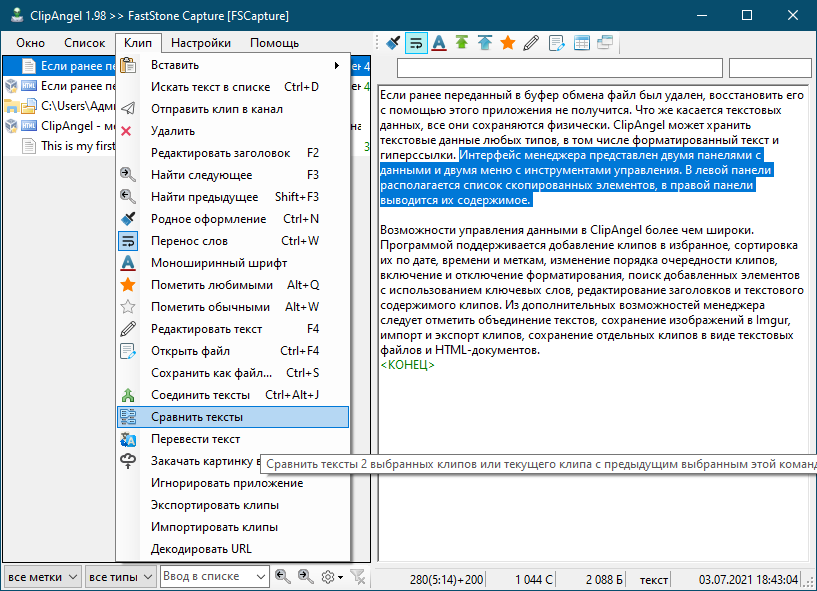Click the pencil edit text toolbar icon

coord(531,43)
